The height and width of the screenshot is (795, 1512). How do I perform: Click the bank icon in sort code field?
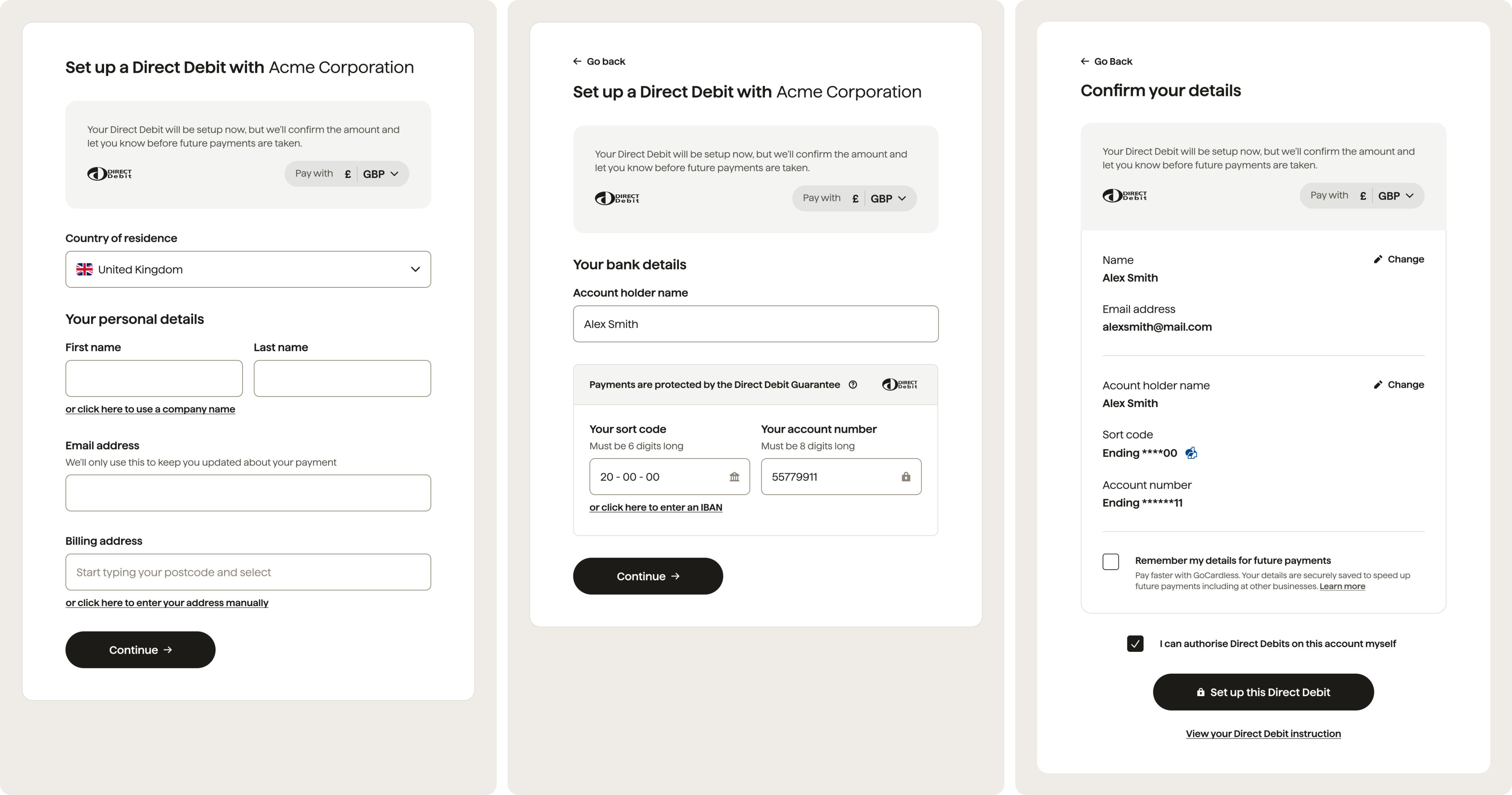click(x=734, y=476)
